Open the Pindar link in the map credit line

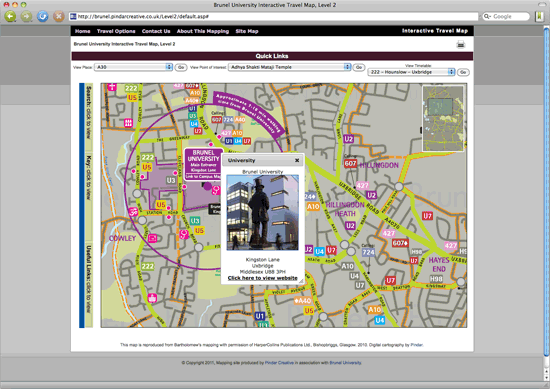coord(416,345)
